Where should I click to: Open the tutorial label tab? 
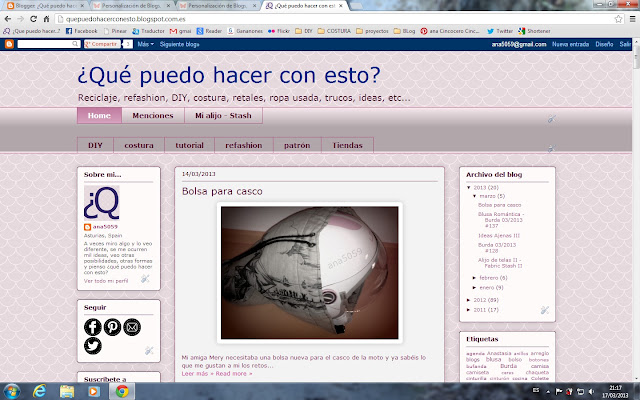coord(189,145)
